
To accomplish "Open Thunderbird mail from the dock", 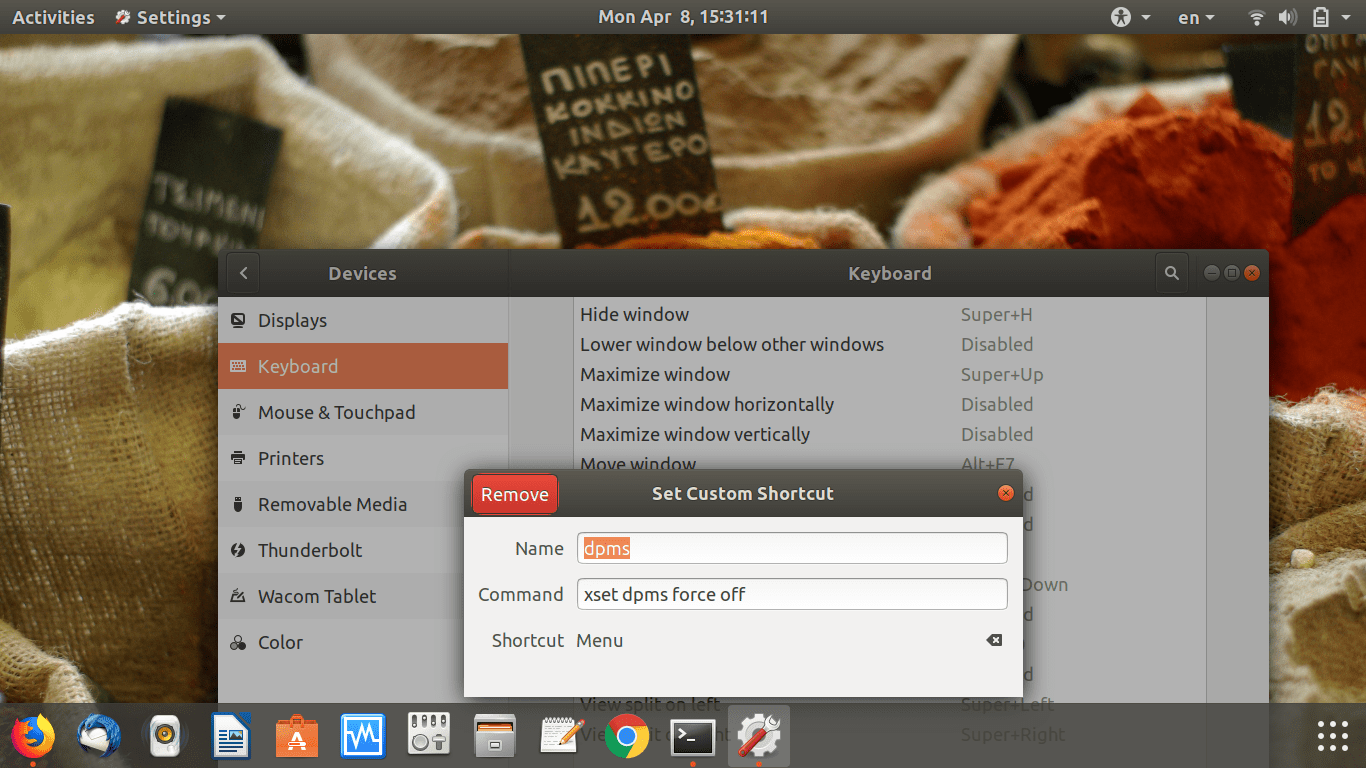I will coord(99,737).
